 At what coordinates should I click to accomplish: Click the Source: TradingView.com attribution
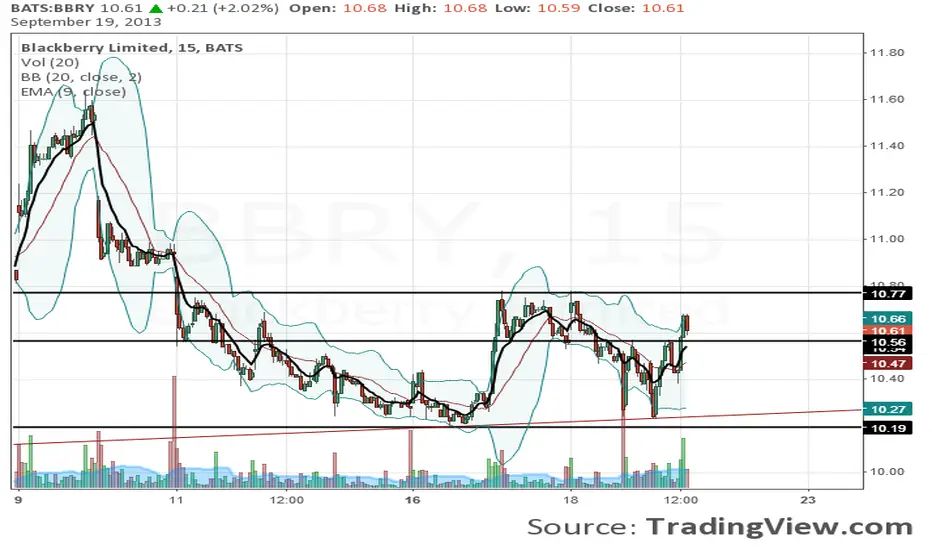pos(720,527)
